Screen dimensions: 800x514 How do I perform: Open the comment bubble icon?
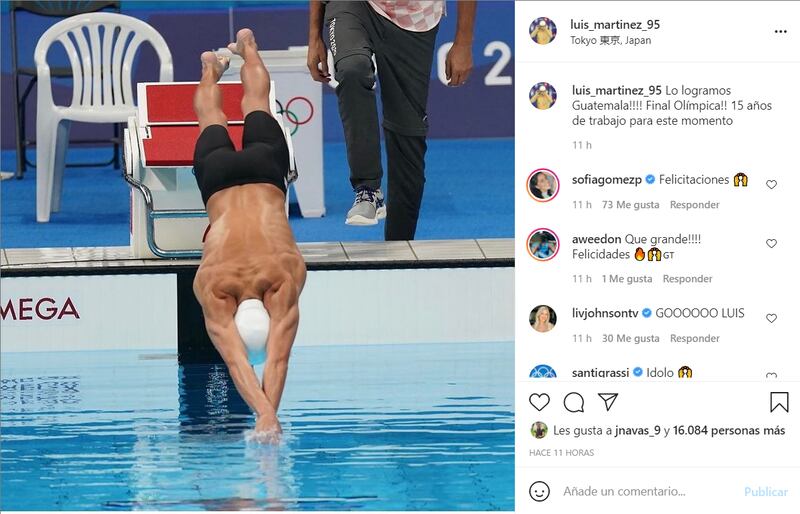pyautogui.click(x=573, y=402)
